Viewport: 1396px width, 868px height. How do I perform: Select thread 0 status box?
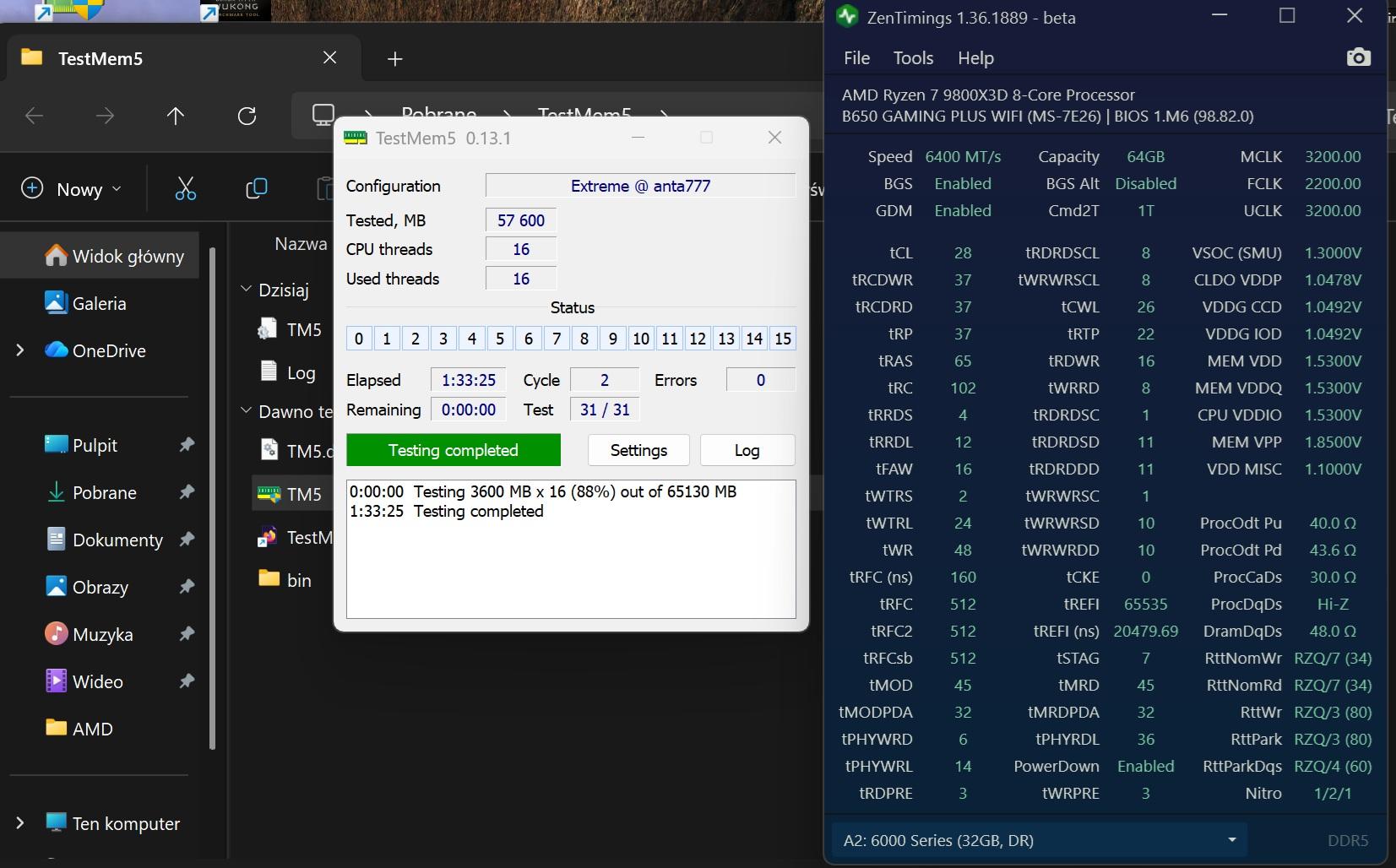pyautogui.click(x=359, y=339)
